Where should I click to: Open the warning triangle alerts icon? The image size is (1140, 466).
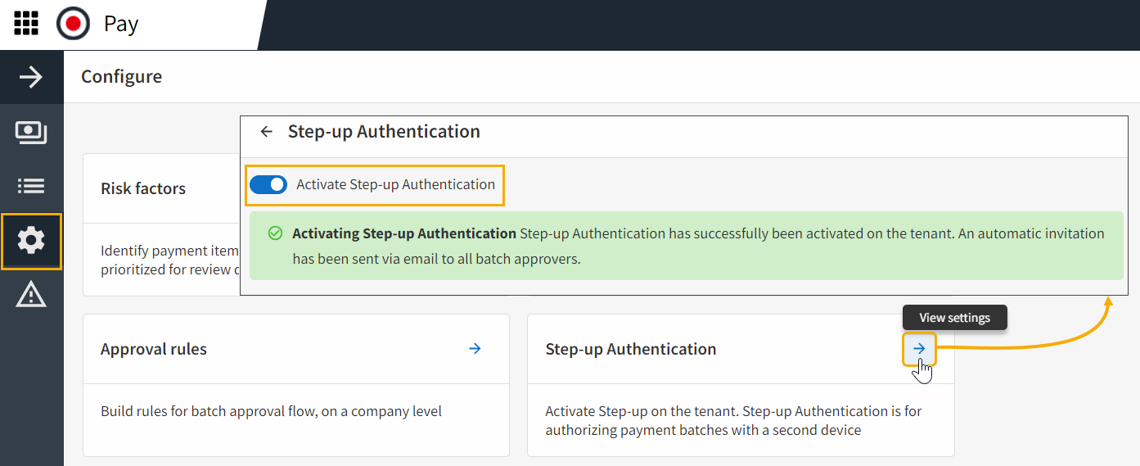[x=31, y=294]
